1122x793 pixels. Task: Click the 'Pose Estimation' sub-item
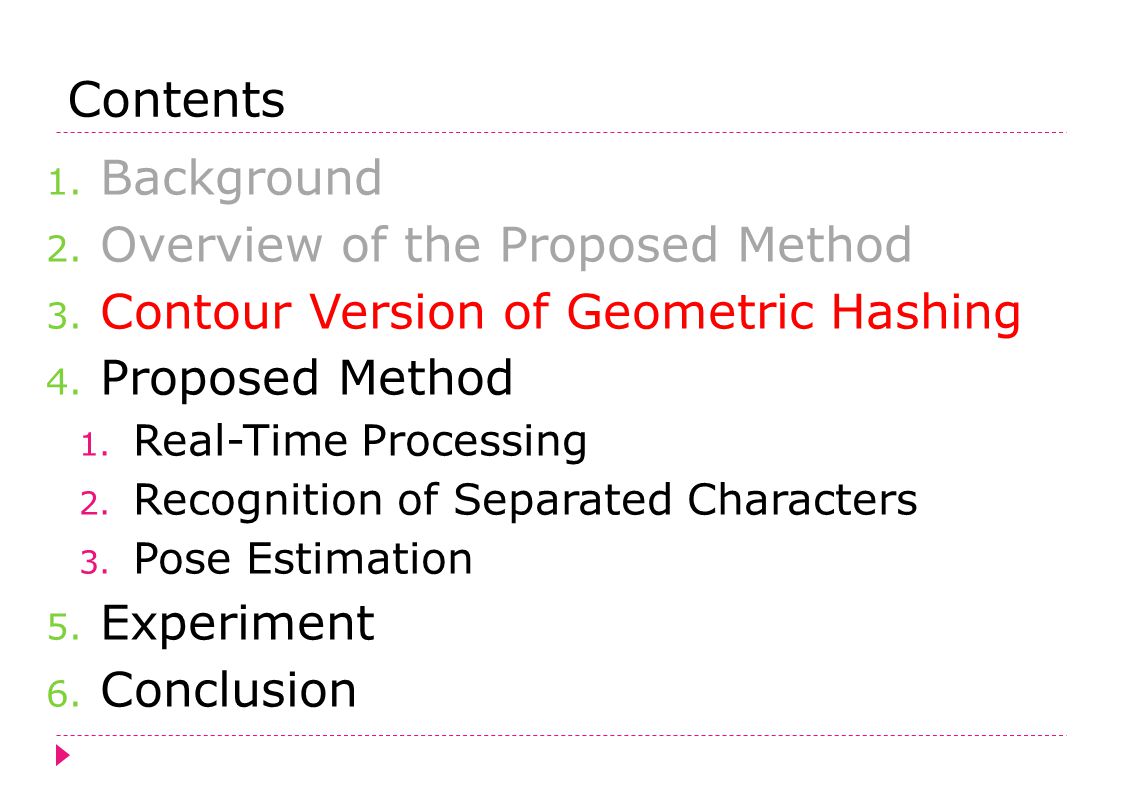(303, 558)
